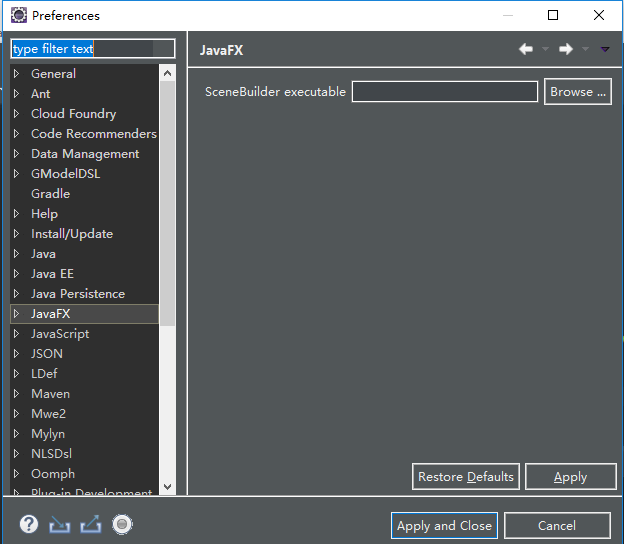624x544 pixels.
Task: Expand the Maven tree node
Action: pos(16,394)
